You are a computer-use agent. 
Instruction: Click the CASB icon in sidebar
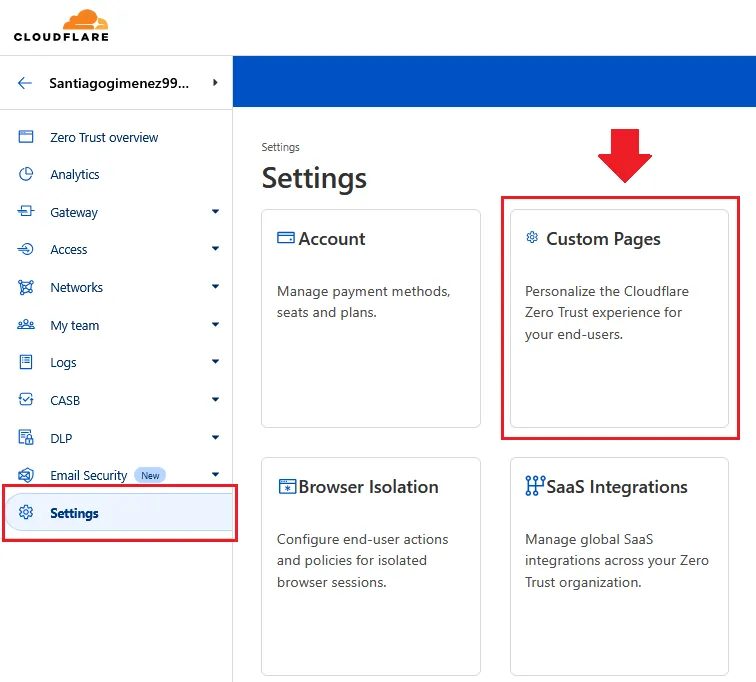click(x=27, y=400)
